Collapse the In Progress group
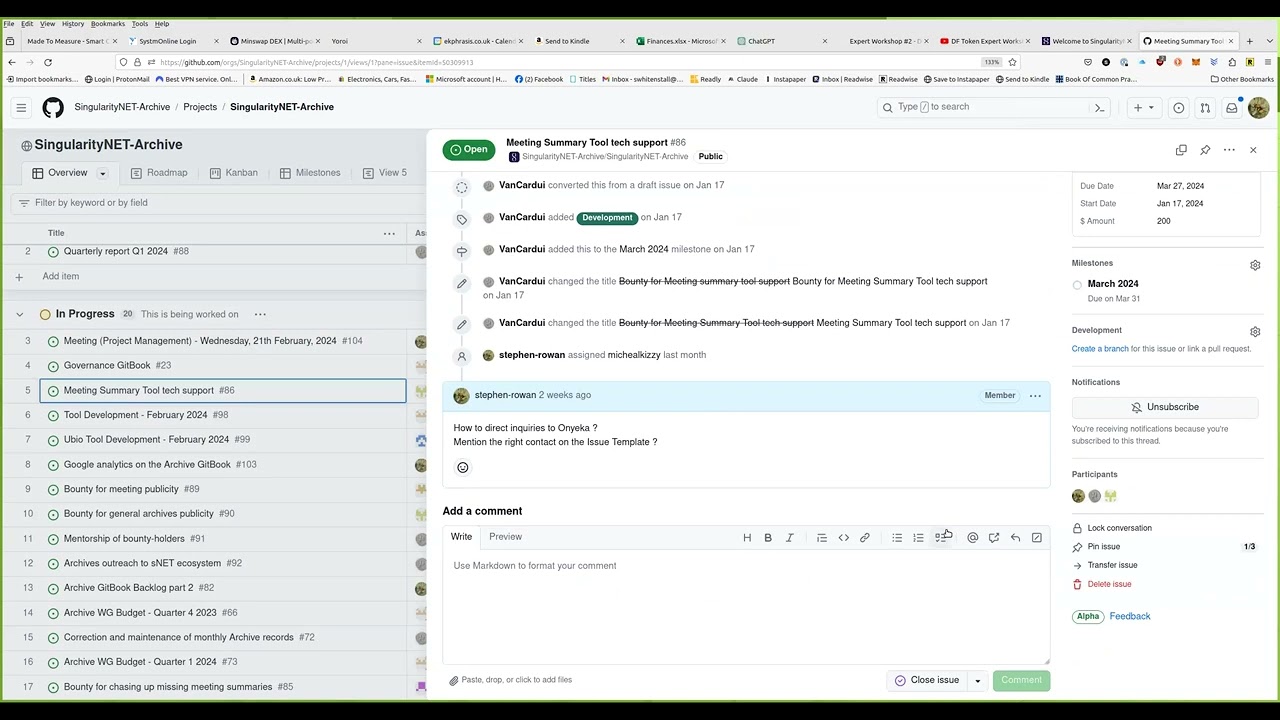Image resolution: width=1280 pixels, height=720 pixels. (x=19, y=314)
